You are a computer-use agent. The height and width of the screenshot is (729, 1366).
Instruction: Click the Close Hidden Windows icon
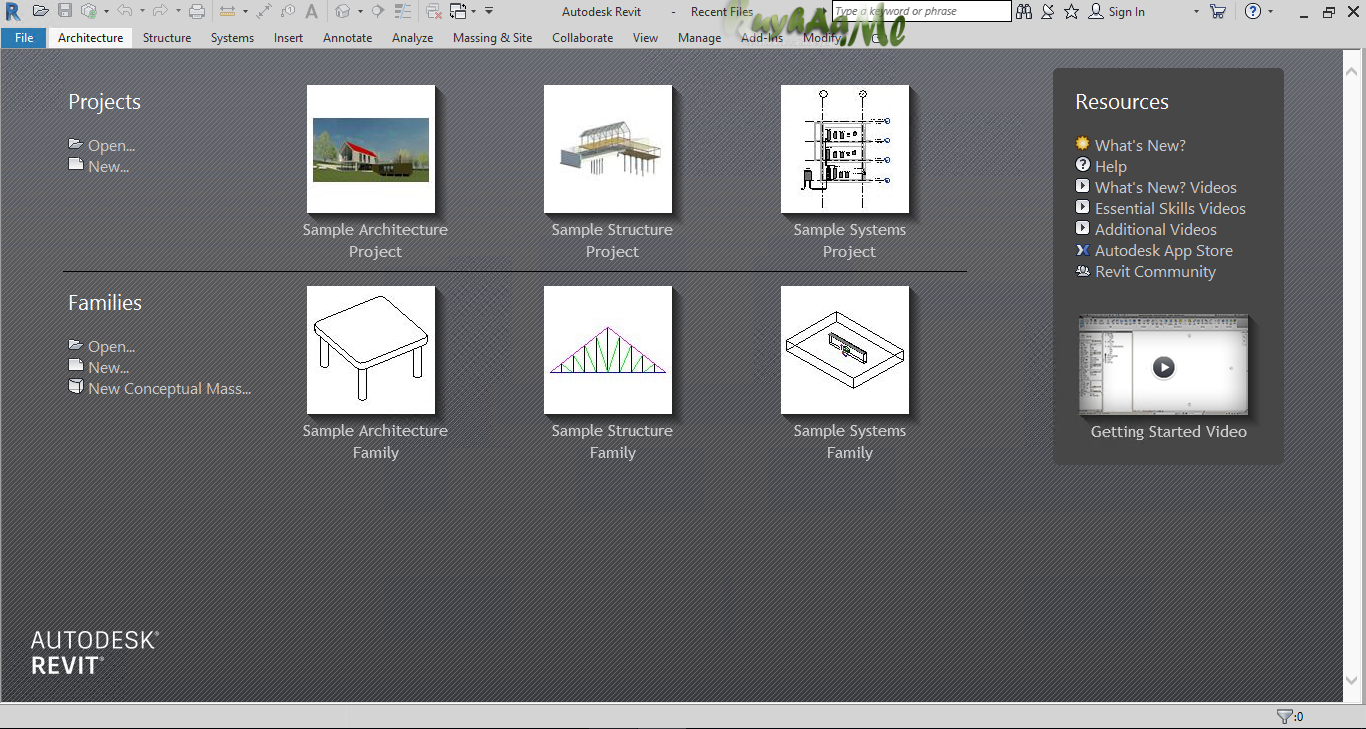434,11
